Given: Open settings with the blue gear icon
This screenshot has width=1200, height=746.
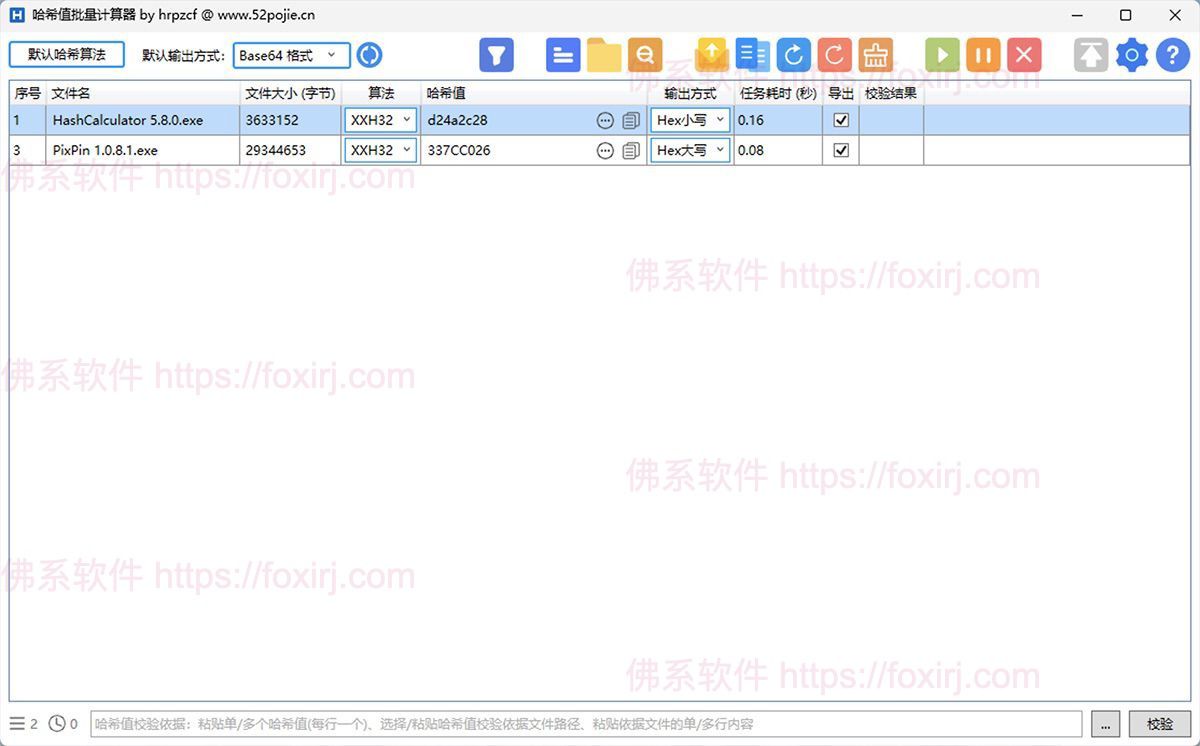Looking at the screenshot, I should click(x=1132, y=55).
